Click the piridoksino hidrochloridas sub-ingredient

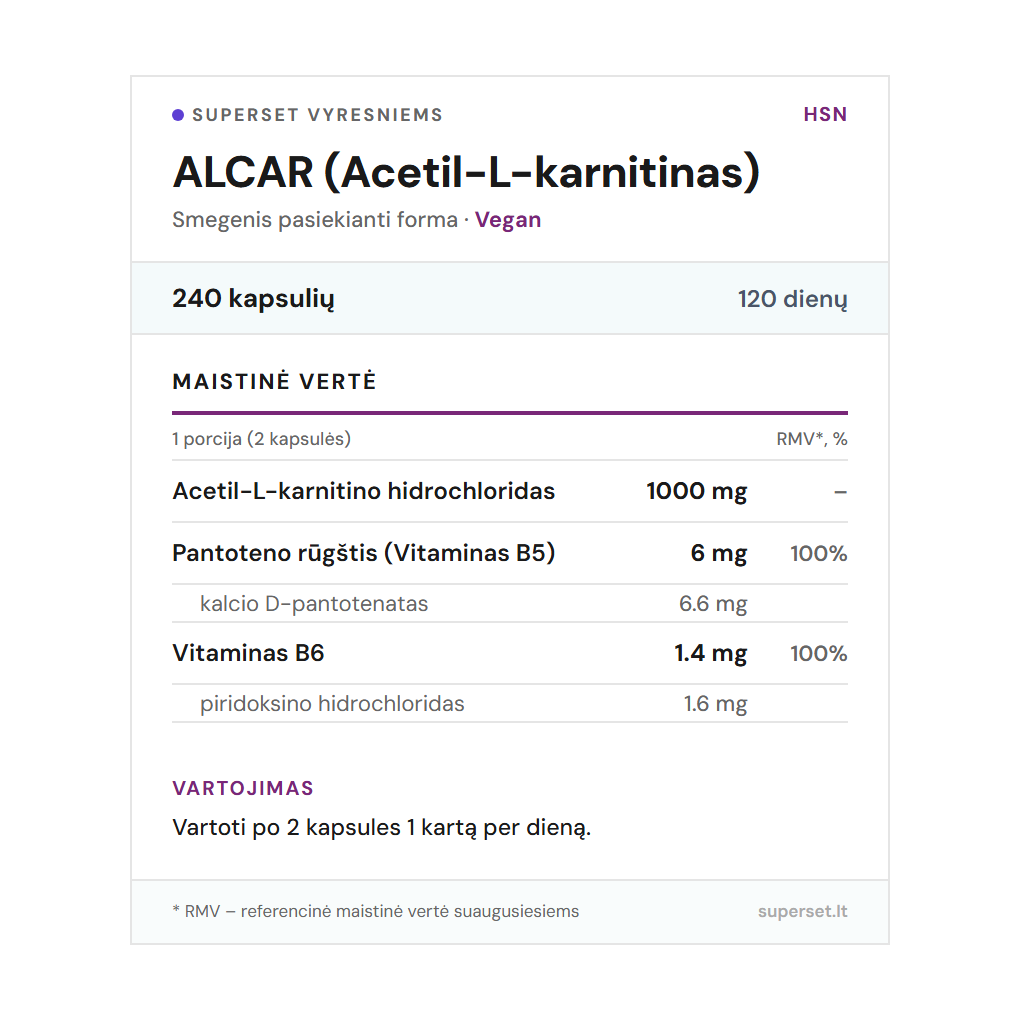click(x=332, y=704)
